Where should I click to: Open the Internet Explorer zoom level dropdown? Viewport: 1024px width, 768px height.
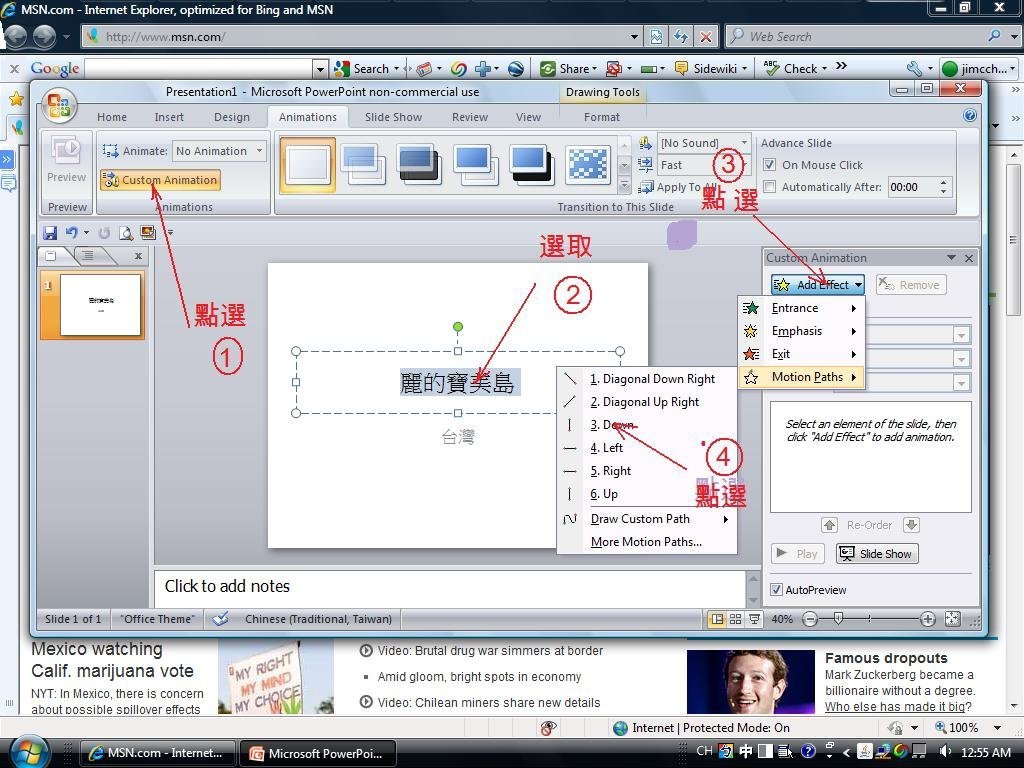click(x=997, y=728)
